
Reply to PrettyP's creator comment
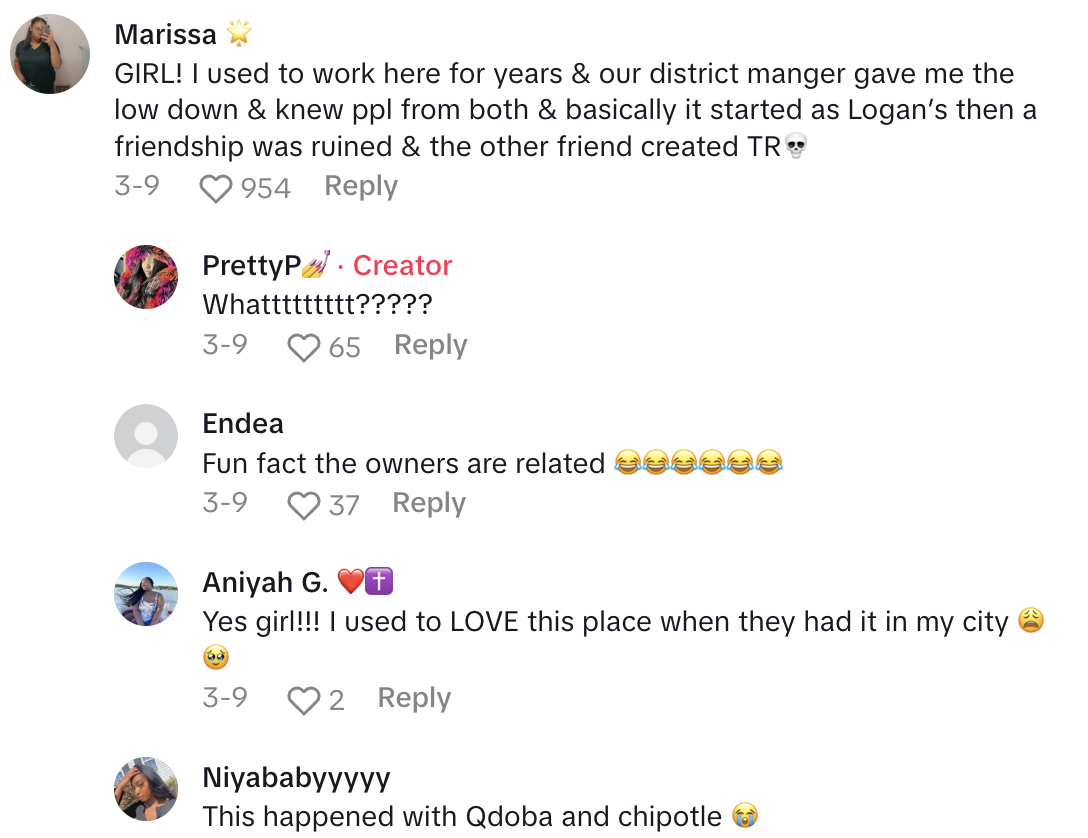[x=430, y=345]
